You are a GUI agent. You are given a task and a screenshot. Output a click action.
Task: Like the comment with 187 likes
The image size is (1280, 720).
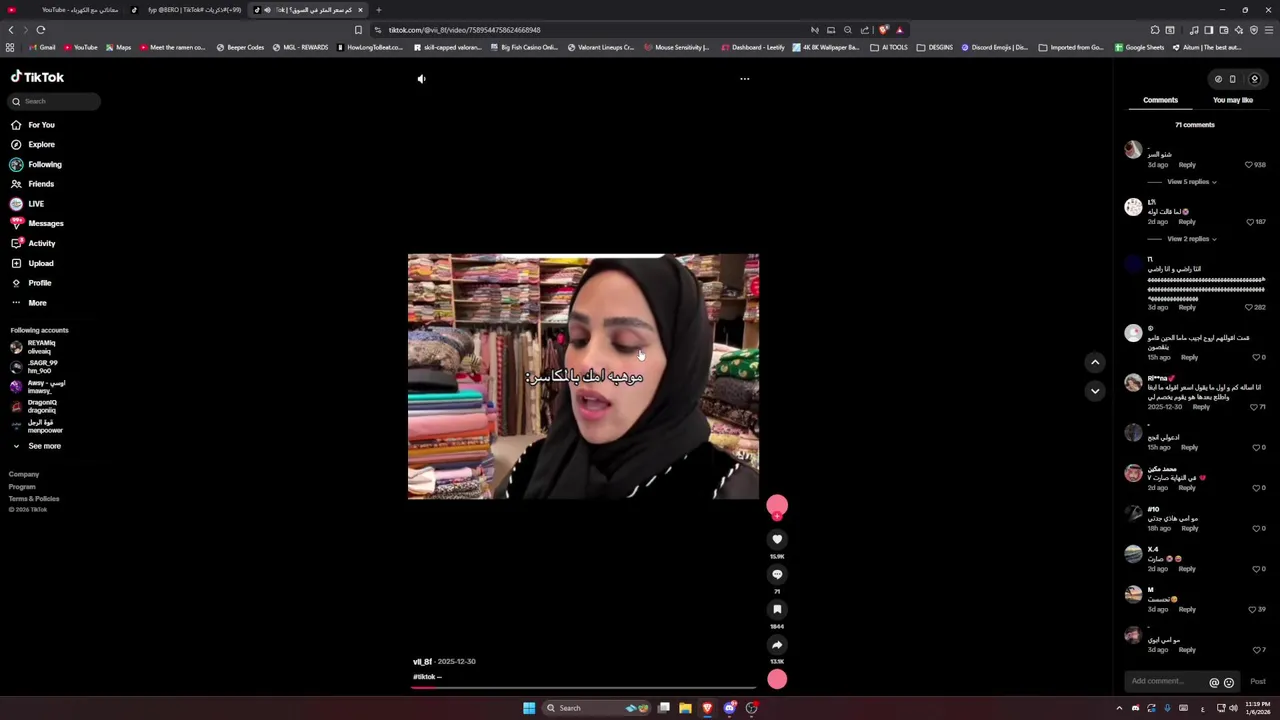click(x=1248, y=222)
